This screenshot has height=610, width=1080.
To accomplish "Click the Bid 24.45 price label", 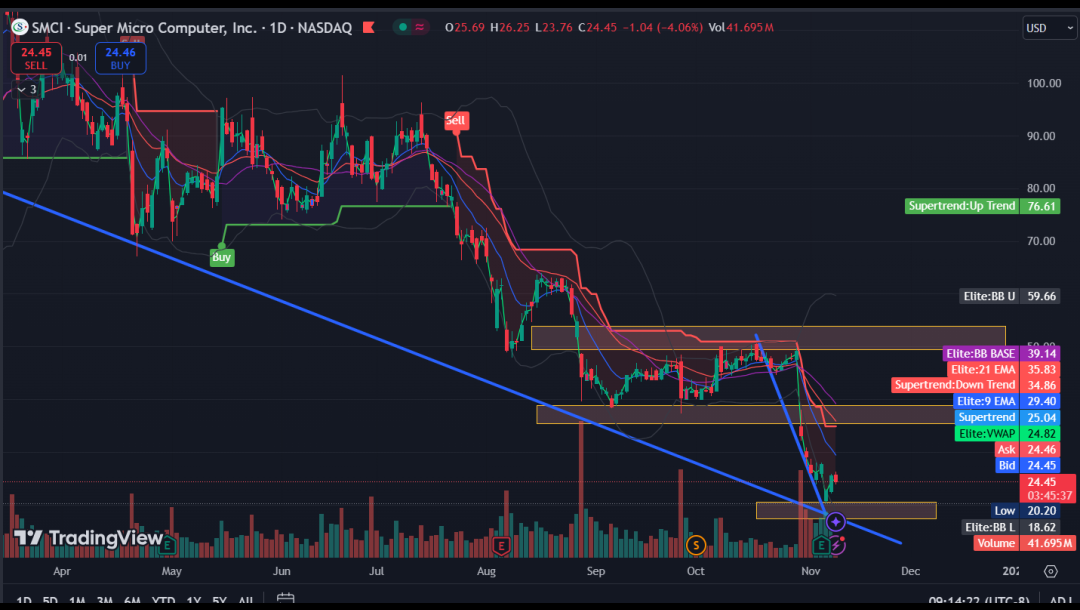I will [x=1027, y=465].
